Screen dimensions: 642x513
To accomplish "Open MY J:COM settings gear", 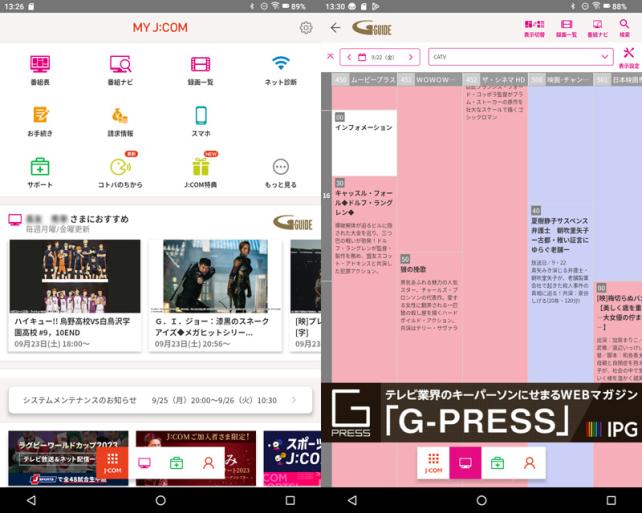I will (305, 27).
